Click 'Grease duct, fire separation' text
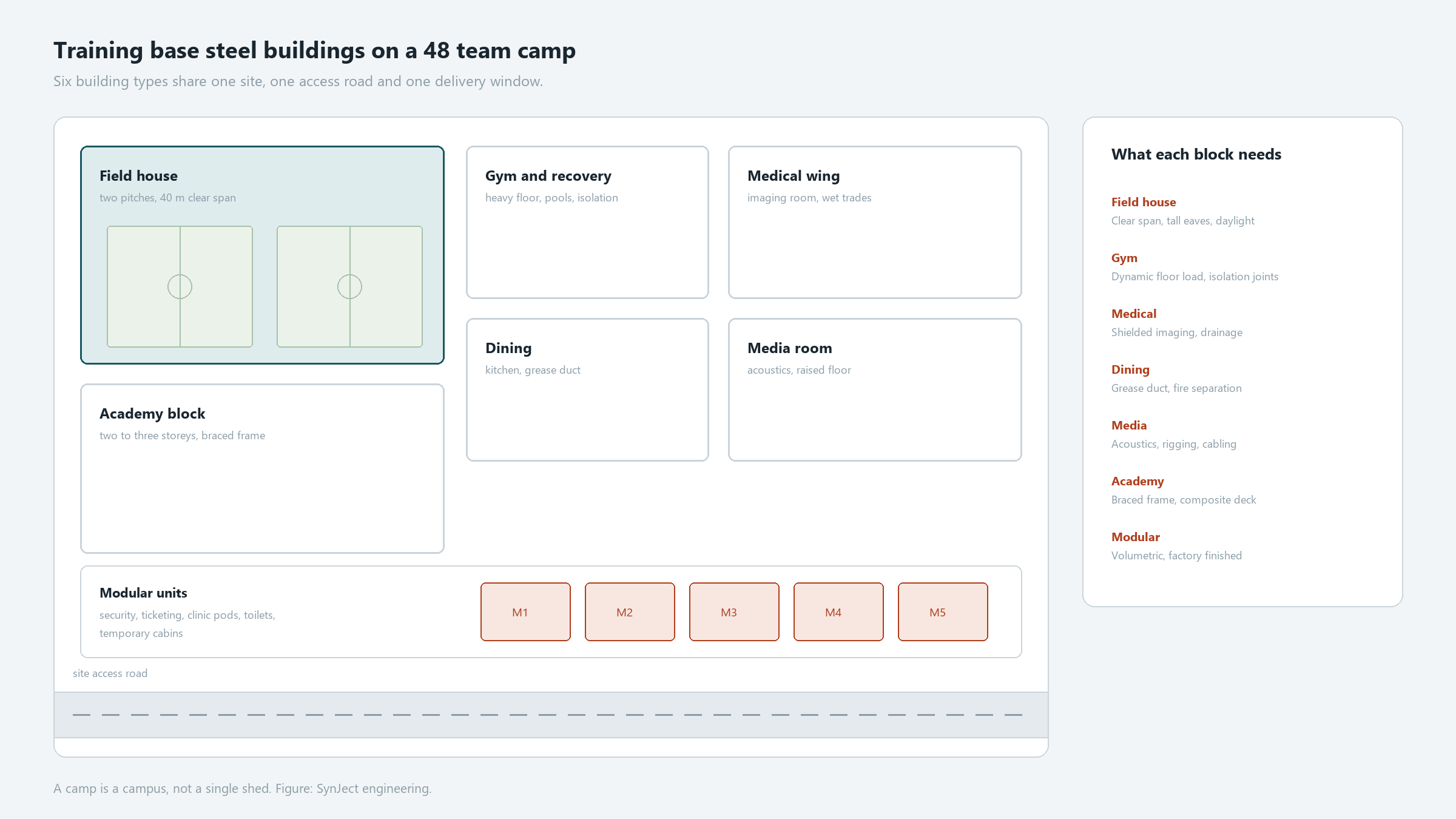 coord(1176,388)
